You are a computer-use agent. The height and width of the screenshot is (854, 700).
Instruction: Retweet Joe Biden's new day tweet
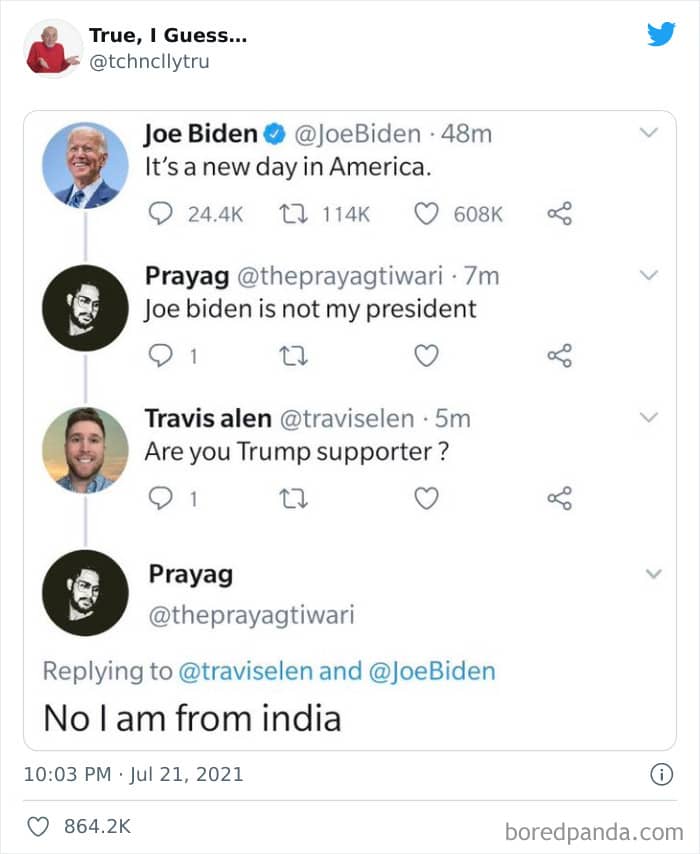click(x=297, y=213)
